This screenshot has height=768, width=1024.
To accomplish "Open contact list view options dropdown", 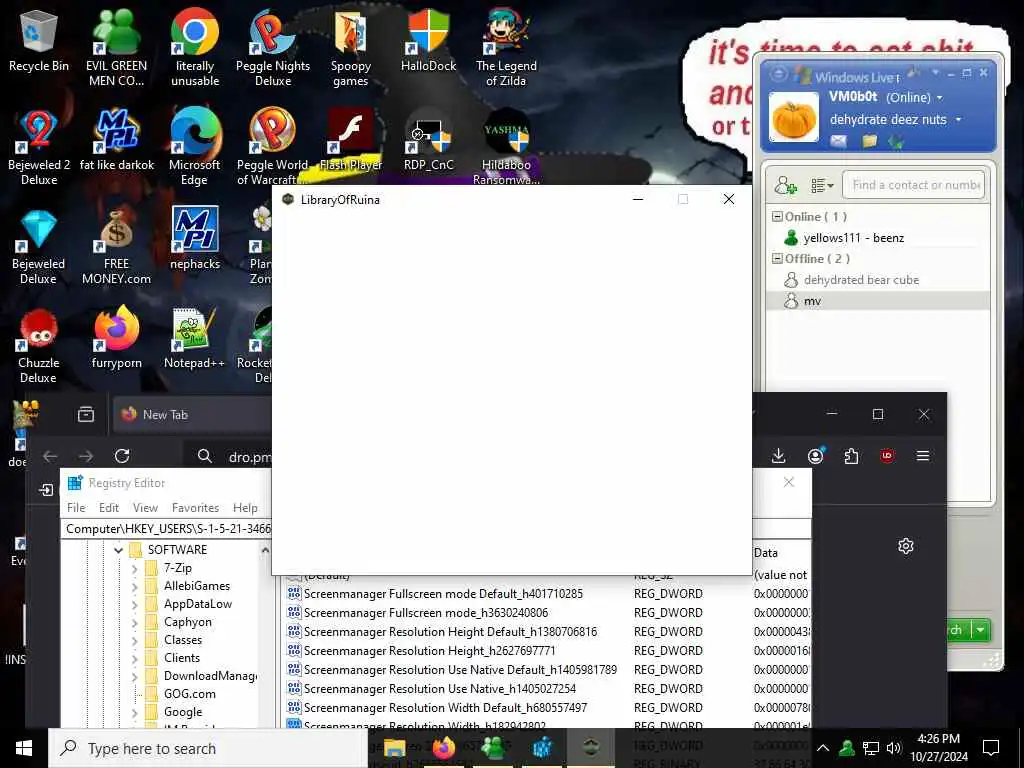I will (x=822, y=185).
